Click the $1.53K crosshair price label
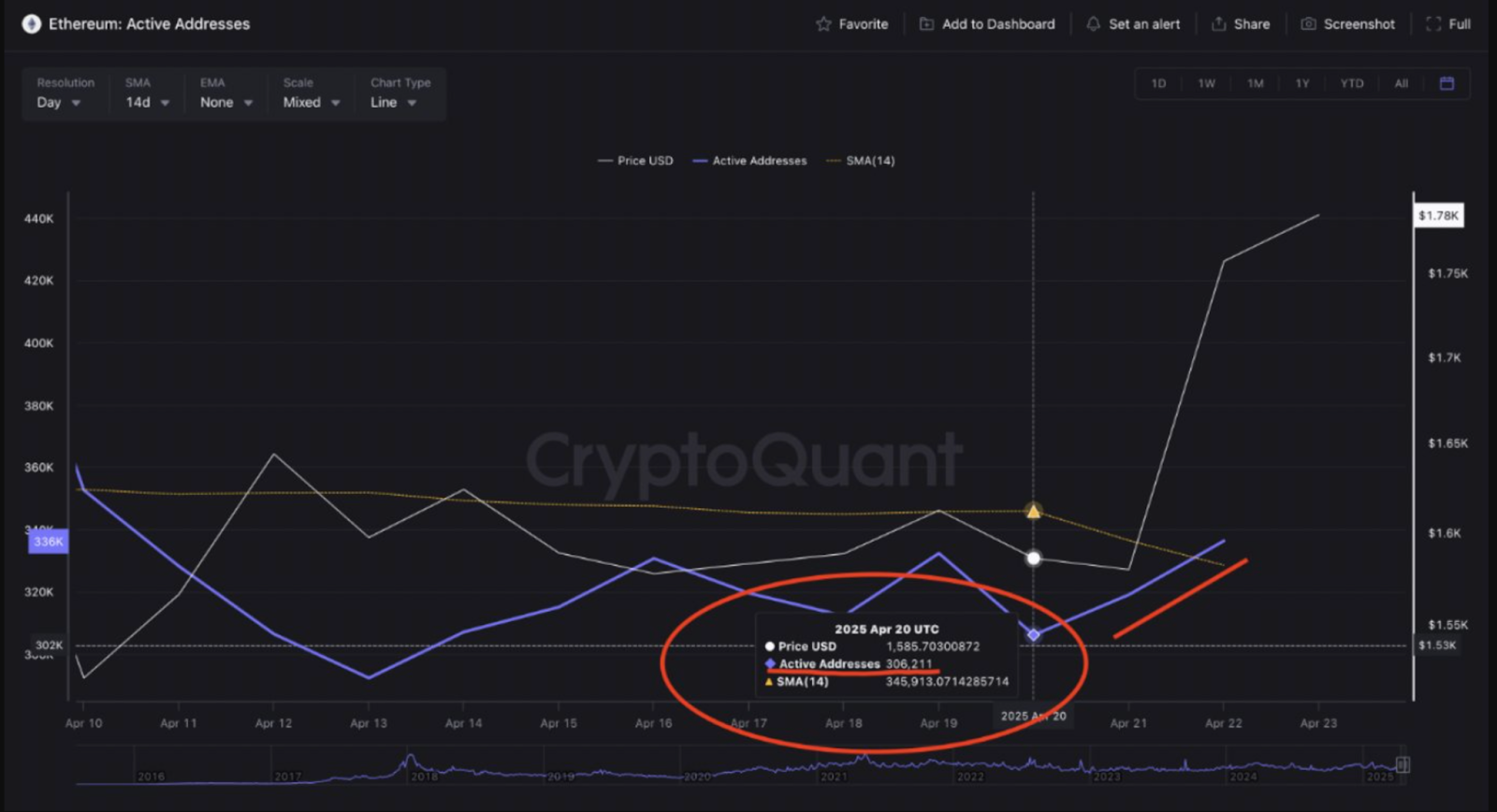This screenshot has height=812, width=1497. (1437, 645)
